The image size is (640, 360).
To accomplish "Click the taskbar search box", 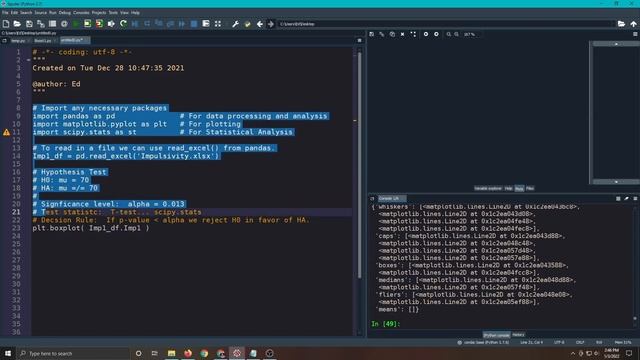I will 73,353.
